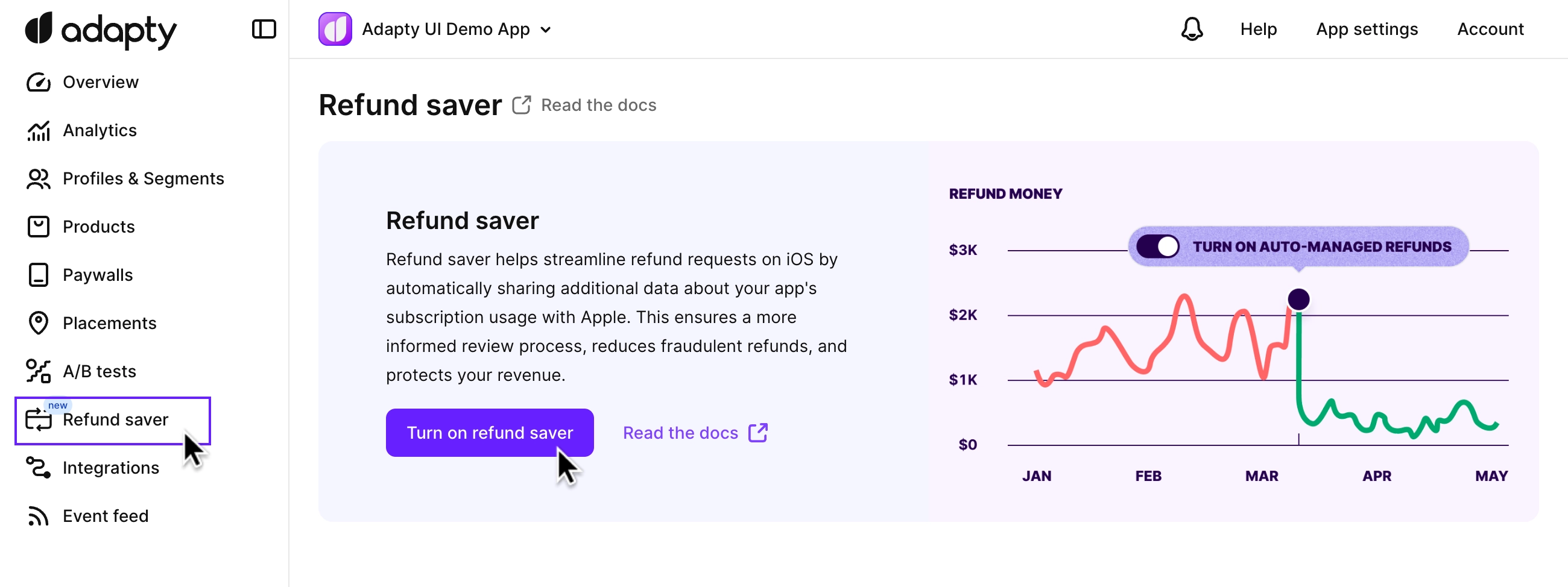The width and height of the screenshot is (1568, 587).
Task: Collapse the sidebar panel icon
Action: tap(264, 29)
